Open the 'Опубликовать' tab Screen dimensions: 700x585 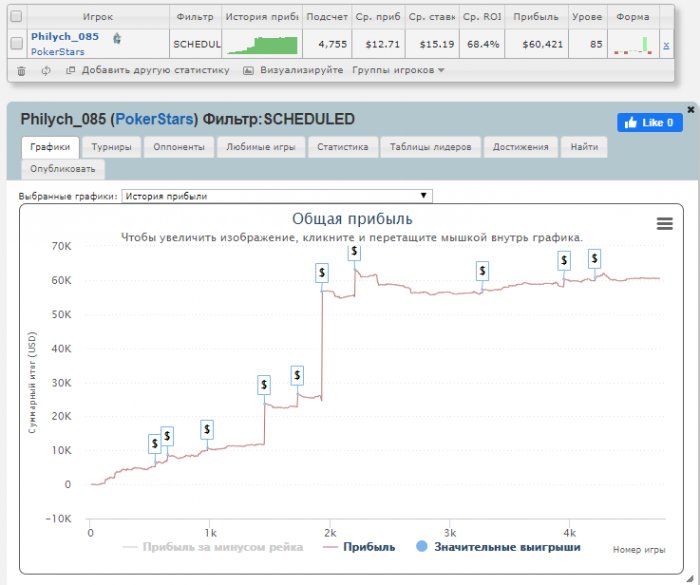tap(63, 169)
